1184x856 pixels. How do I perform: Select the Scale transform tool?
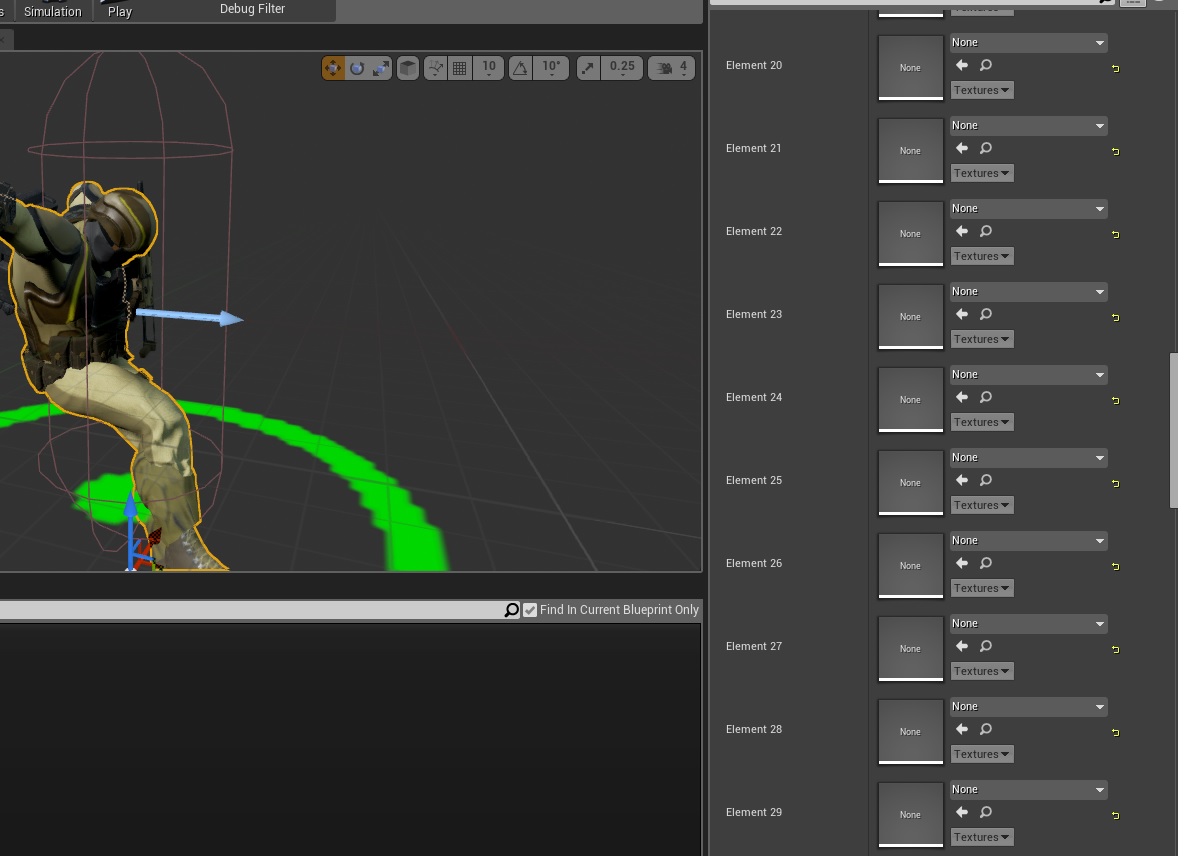tap(381, 68)
